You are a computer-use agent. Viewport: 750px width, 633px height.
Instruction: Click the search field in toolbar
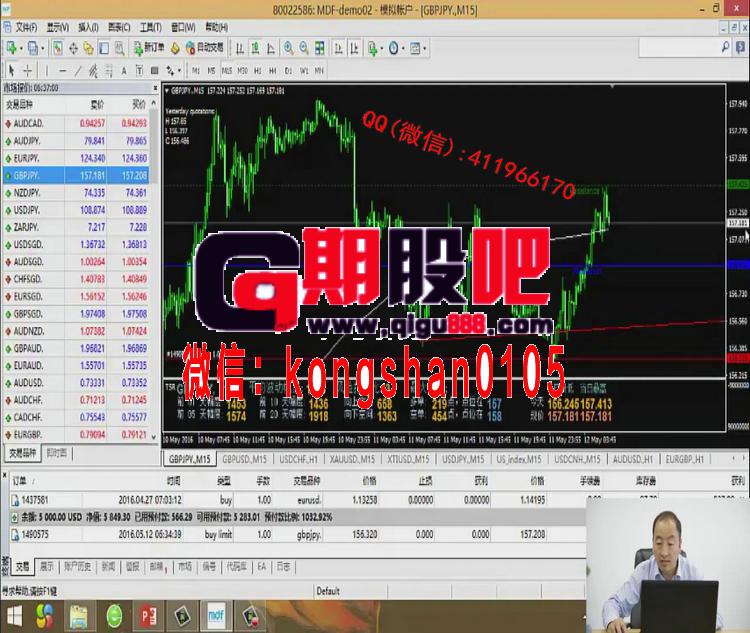(679, 47)
